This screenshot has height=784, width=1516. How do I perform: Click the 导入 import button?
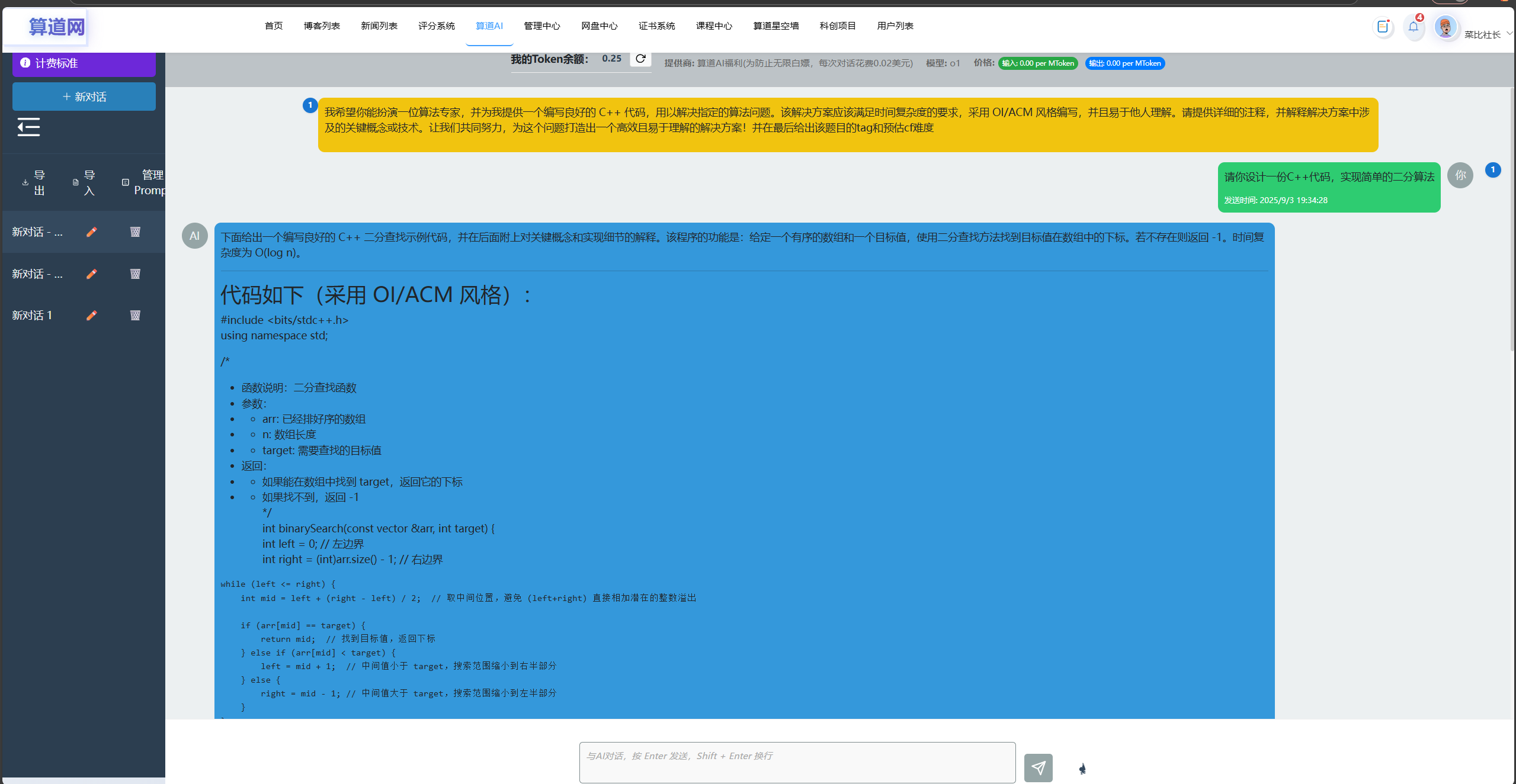84,183
